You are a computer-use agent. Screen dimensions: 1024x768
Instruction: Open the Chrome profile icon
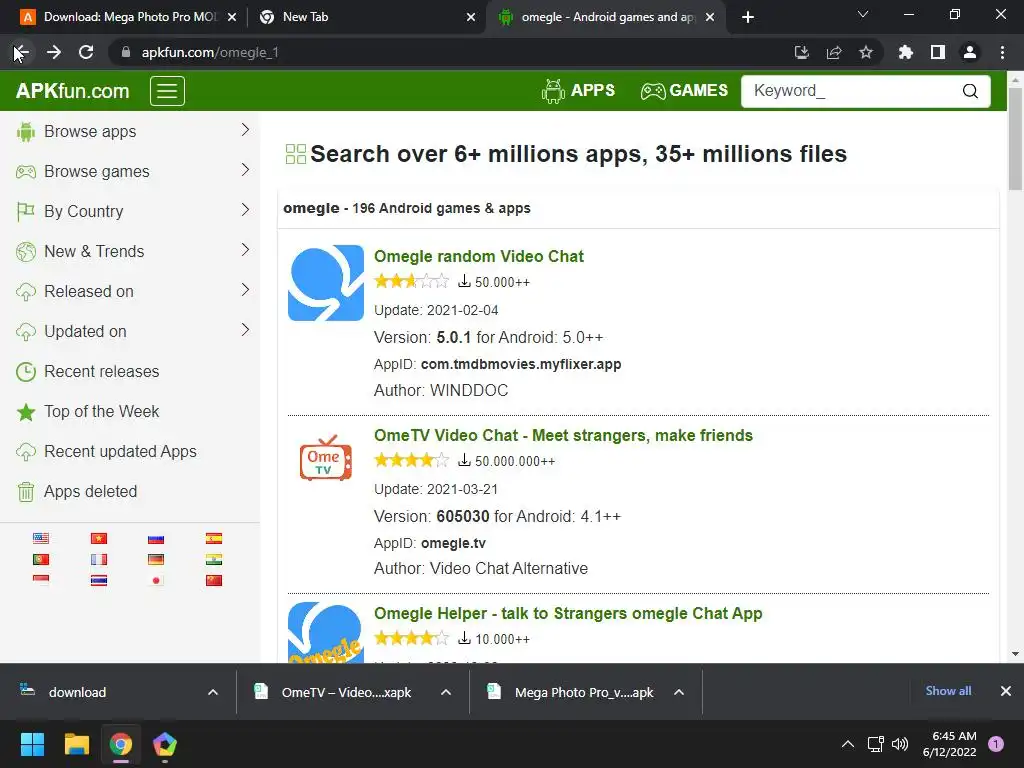tap(970, 52)
